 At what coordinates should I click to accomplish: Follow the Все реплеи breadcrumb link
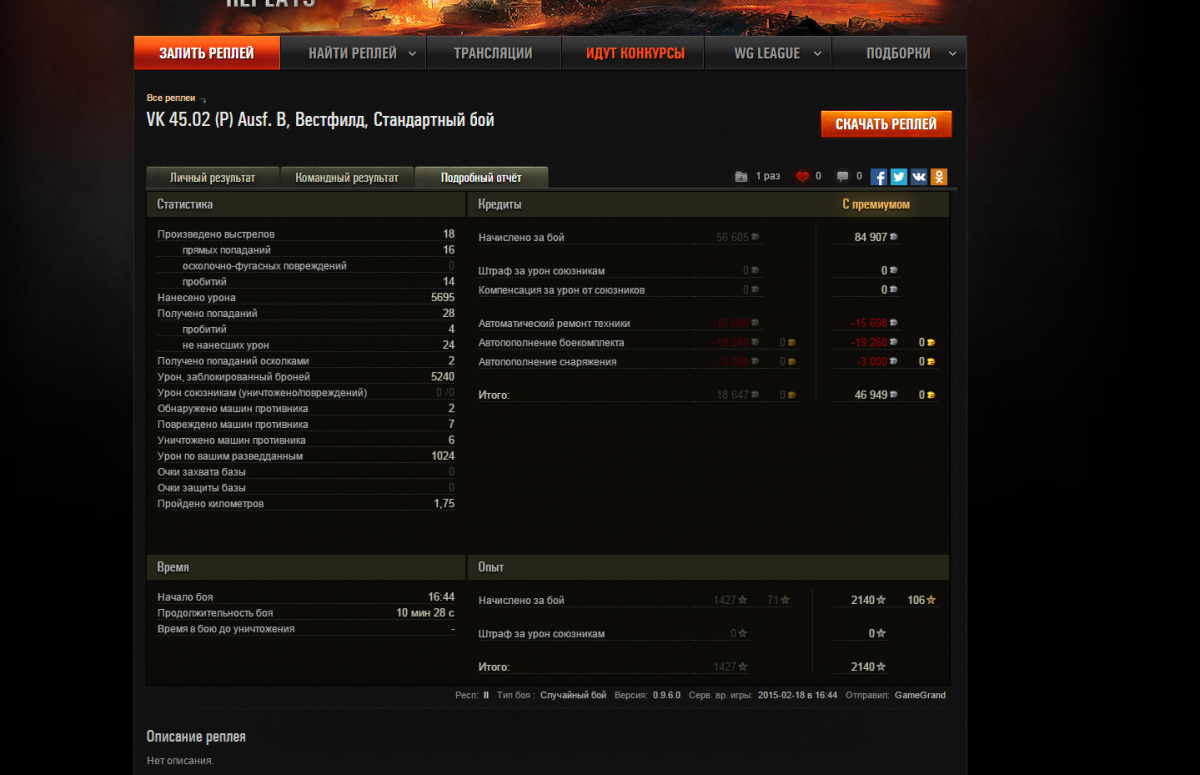coord(171,98)
